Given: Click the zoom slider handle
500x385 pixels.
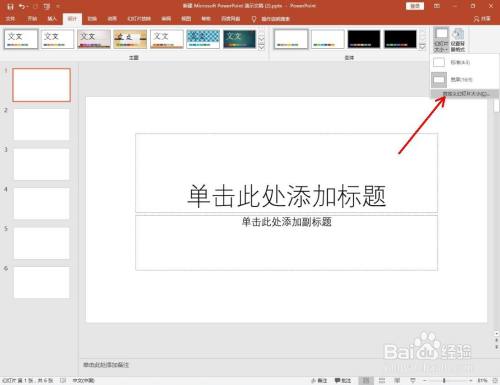Looking at the screenshot, I should pyautogui.click(x=444, y=380).
